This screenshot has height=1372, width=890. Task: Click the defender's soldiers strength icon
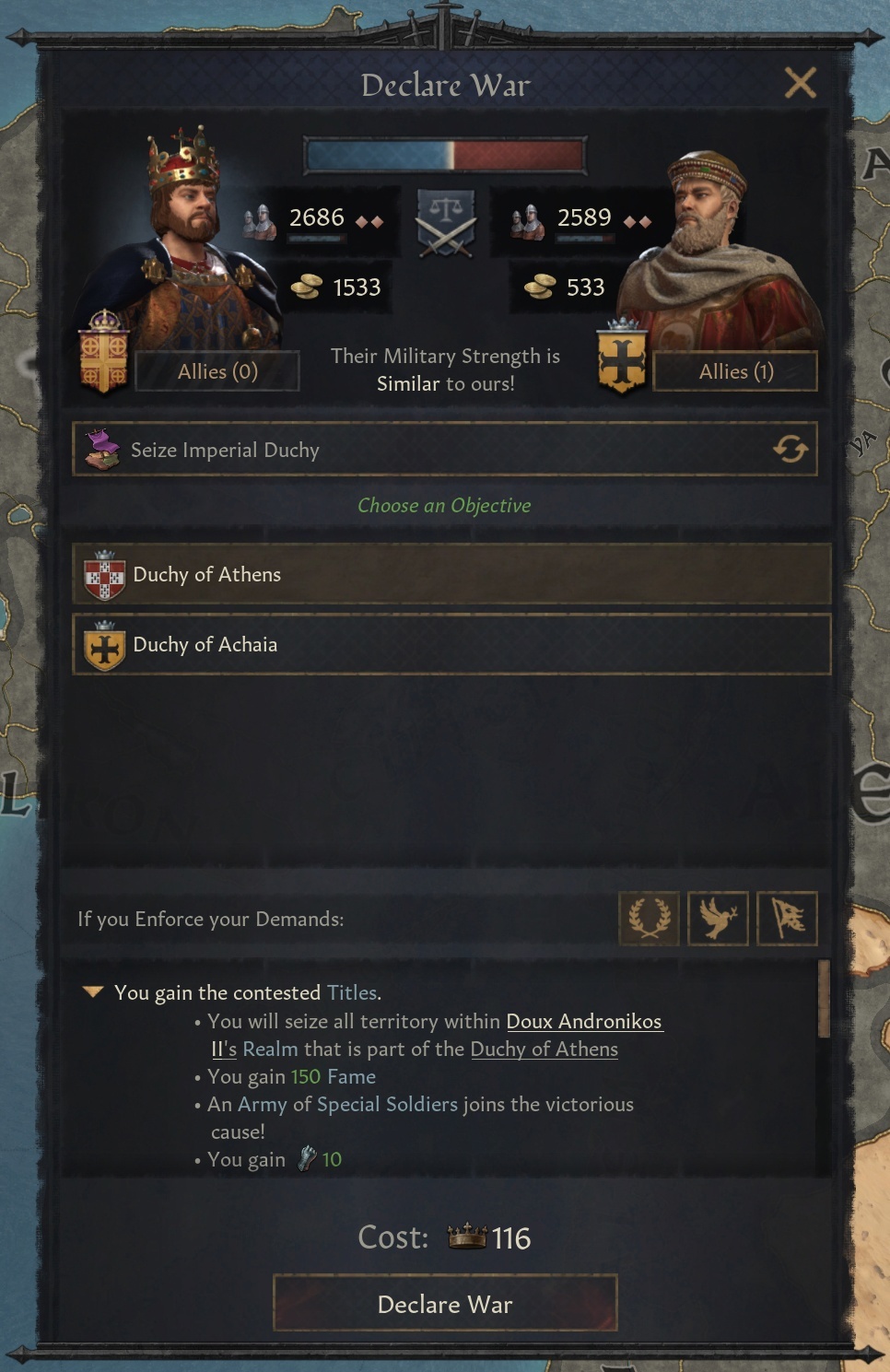pos(528,222)
